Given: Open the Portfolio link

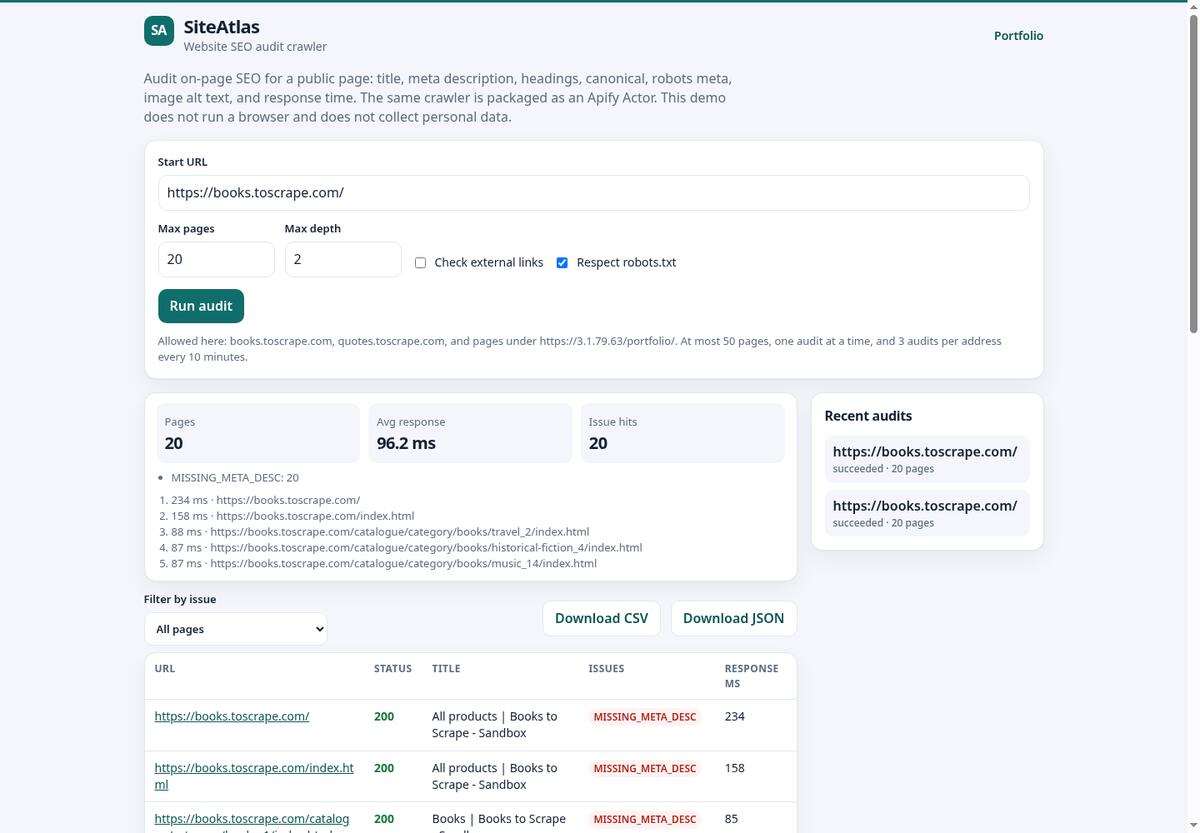Looking at the screenshot, I should (x=1018, y=36).
